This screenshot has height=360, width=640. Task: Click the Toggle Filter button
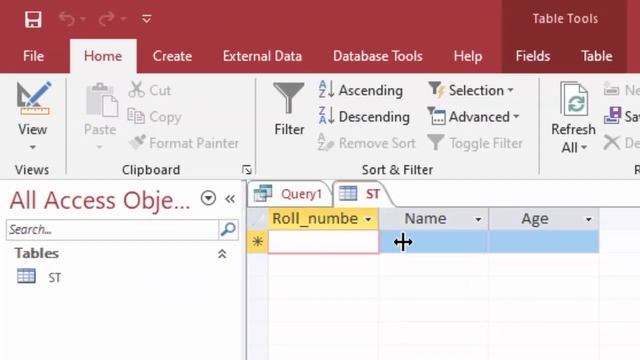click(x=475, y=143)
